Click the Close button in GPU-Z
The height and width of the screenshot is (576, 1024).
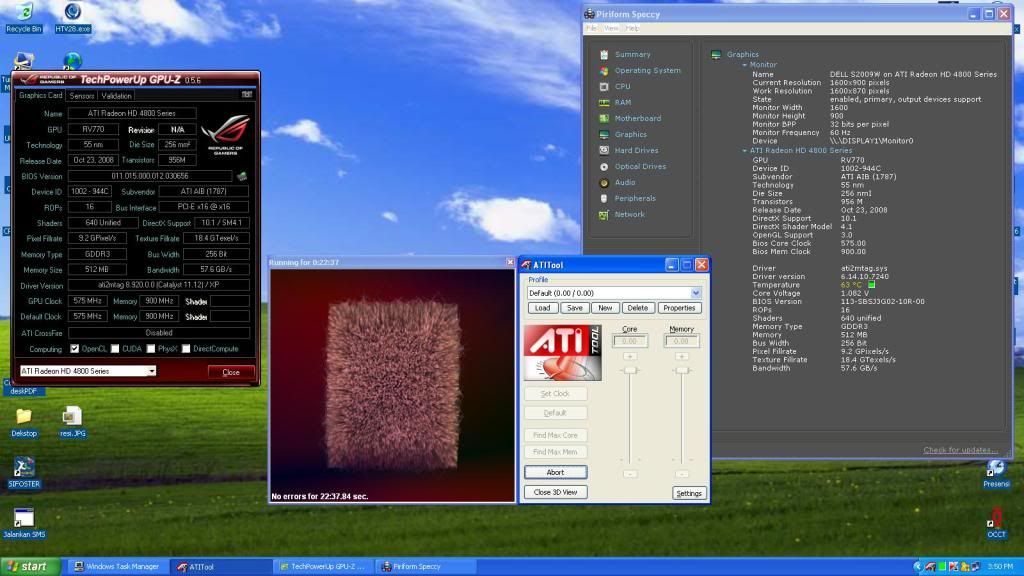point(231,372)
